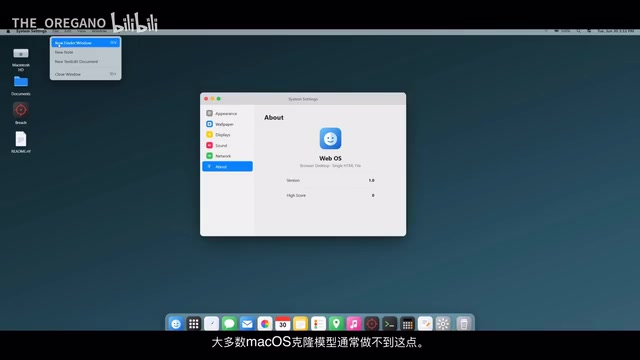Close the System Settings window
The width and height of the screenshot is (640, 360).
(x=206, y=99)
